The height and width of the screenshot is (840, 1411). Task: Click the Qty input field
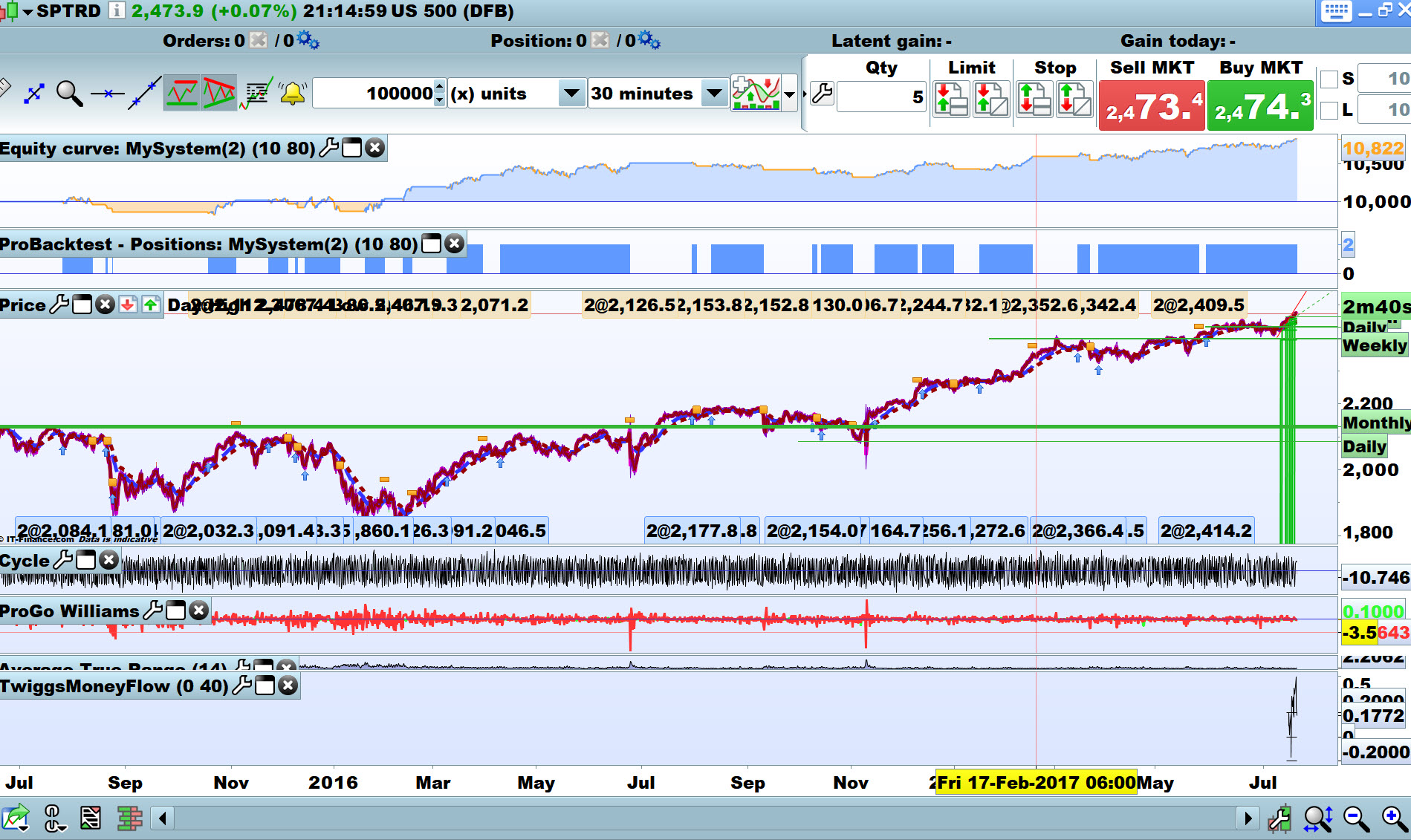(882, 97)
